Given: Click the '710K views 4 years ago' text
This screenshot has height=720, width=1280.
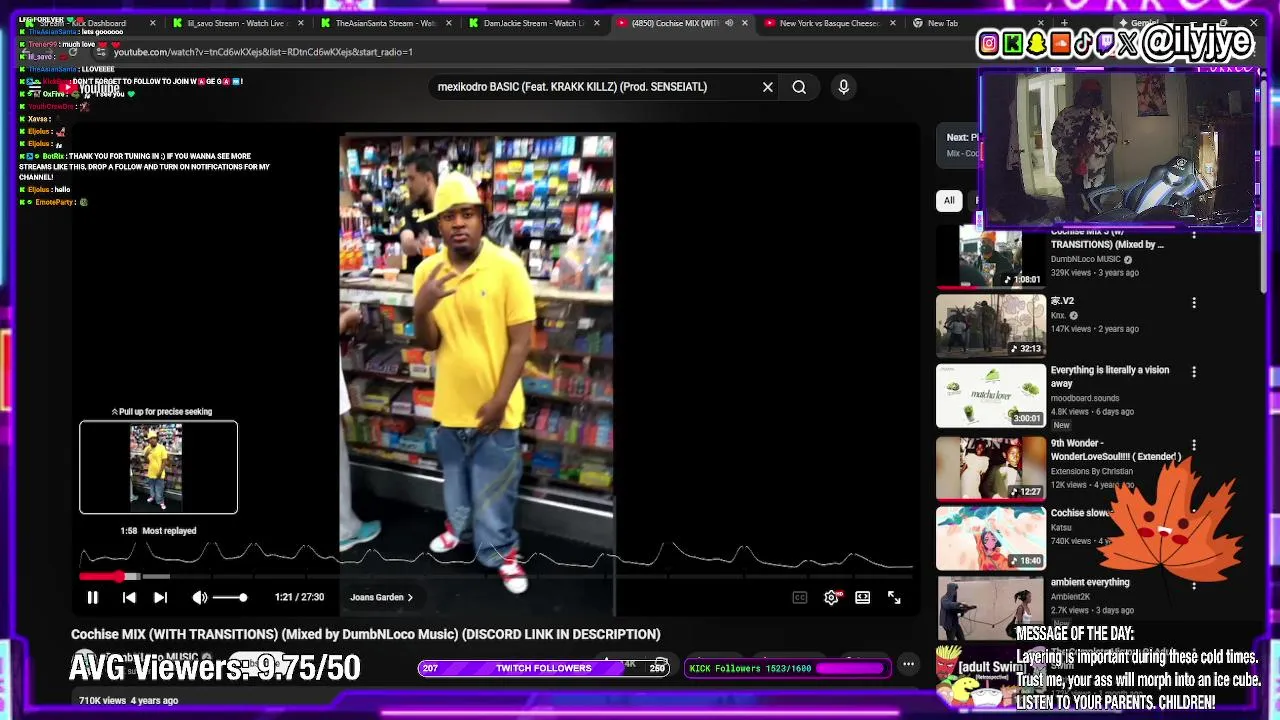Looking at the screenshot, I should [x=129, y=701].
